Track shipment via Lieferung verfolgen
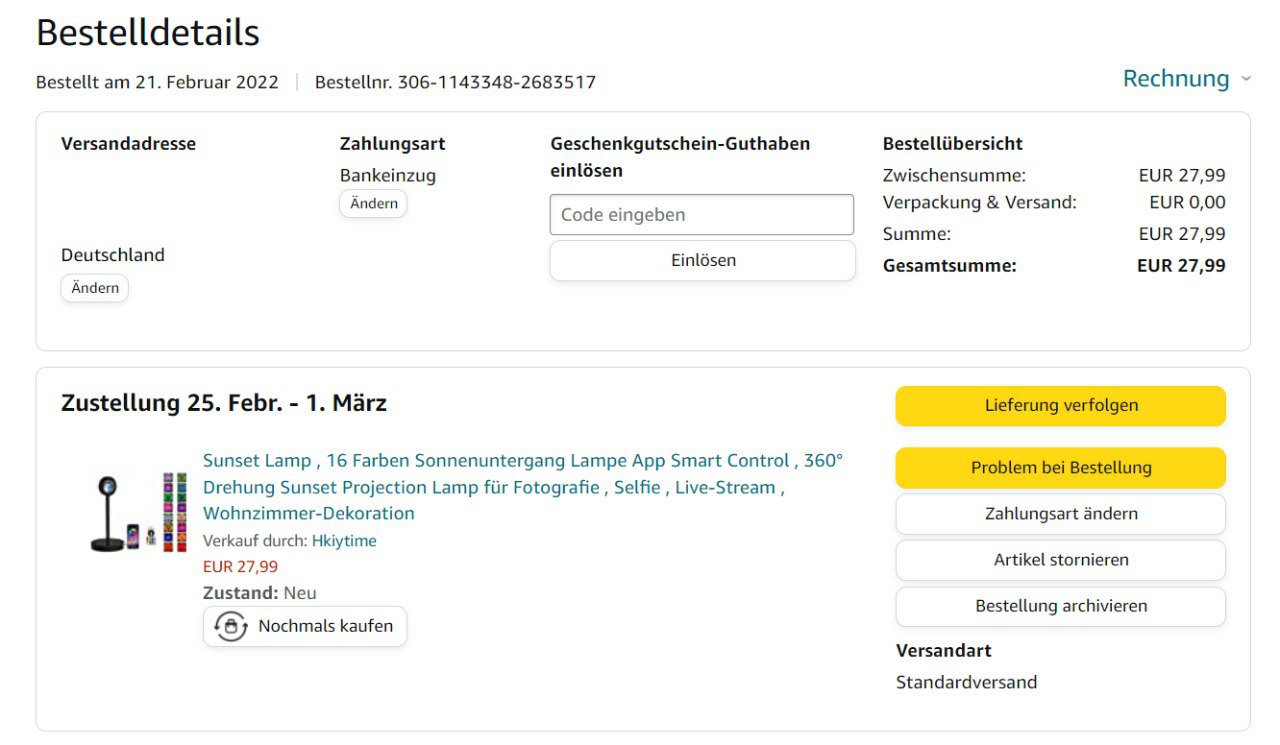 [x=1060, y=406]
